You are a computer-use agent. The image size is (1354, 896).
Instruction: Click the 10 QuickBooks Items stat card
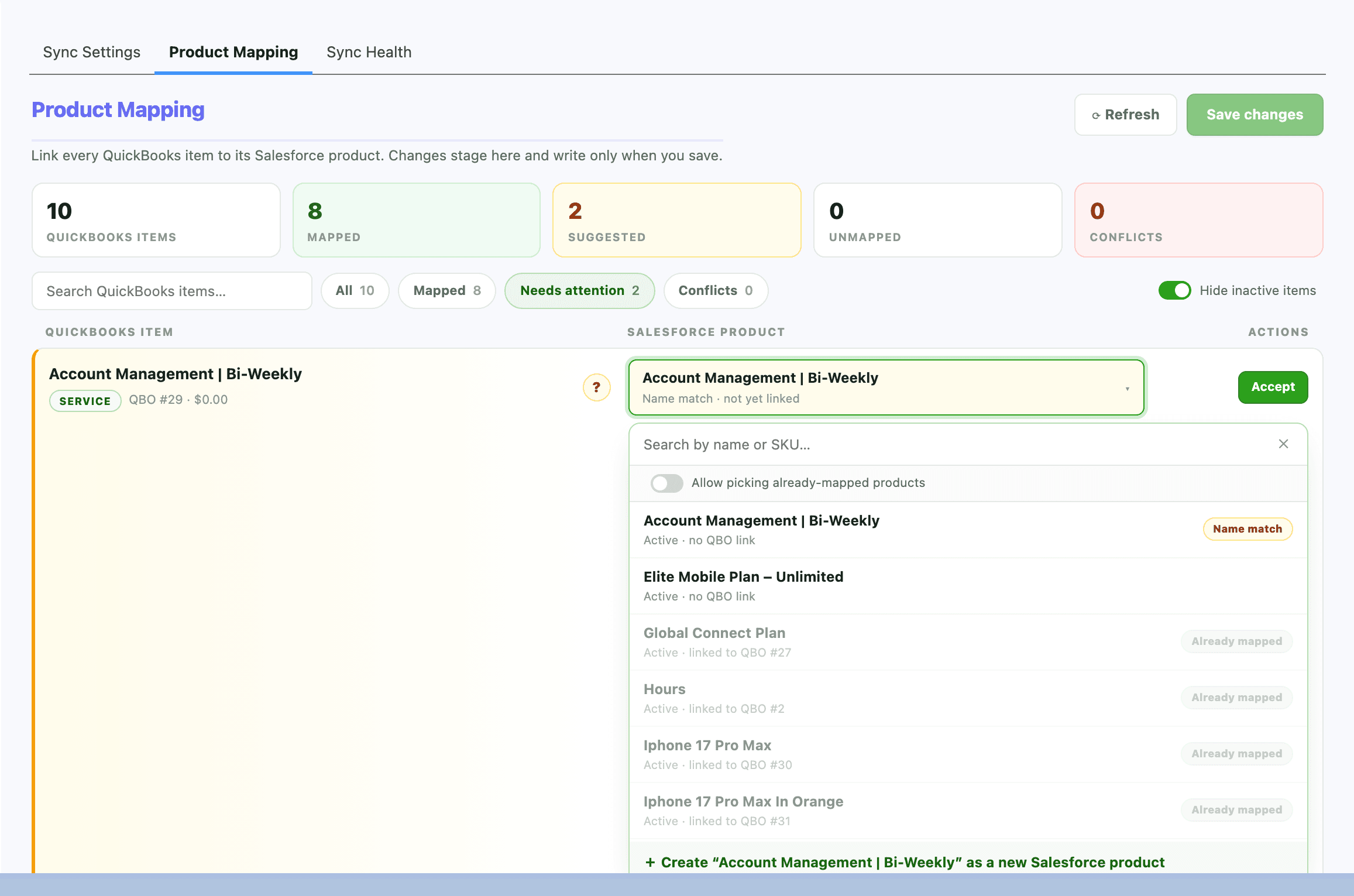[156, 220]
